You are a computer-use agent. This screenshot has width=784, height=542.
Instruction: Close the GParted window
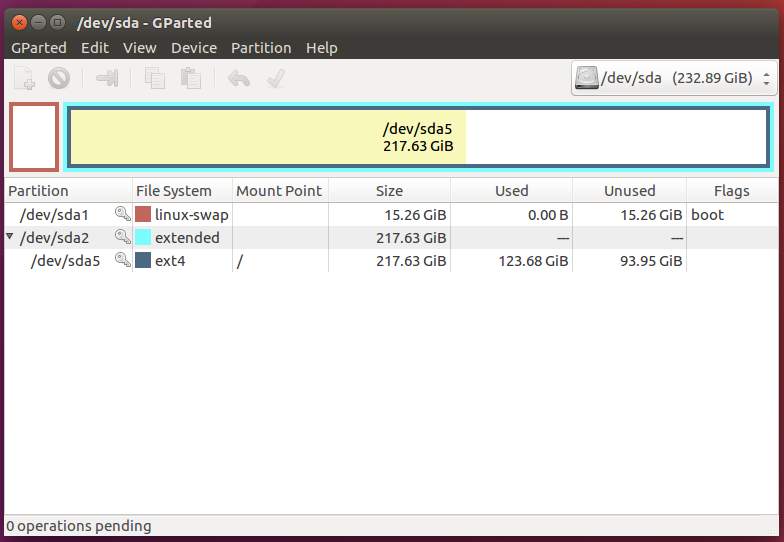(19, 22)
